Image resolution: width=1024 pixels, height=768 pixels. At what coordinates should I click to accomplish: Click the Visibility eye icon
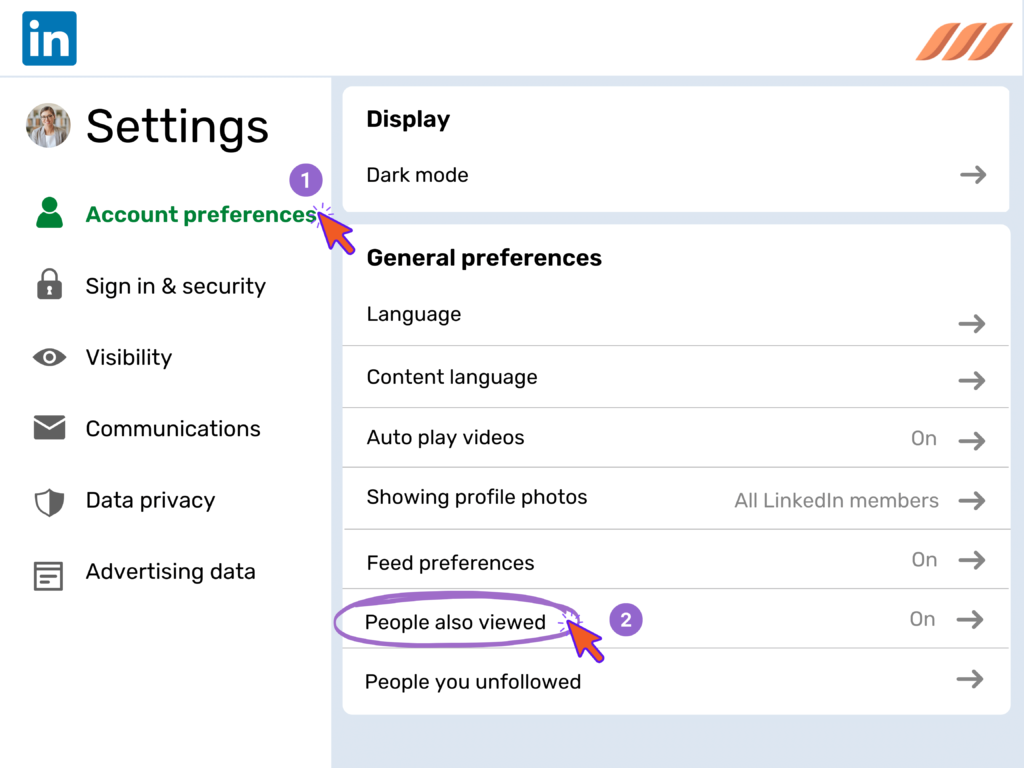pos(48,356)
